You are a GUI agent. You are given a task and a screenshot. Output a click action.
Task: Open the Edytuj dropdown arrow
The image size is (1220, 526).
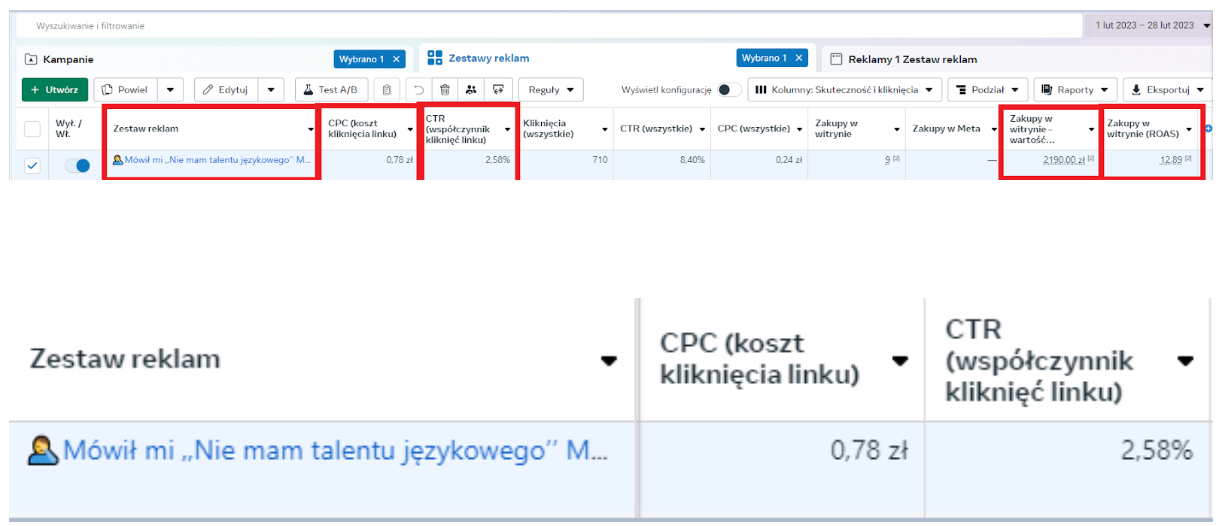[x=270, y=89]
